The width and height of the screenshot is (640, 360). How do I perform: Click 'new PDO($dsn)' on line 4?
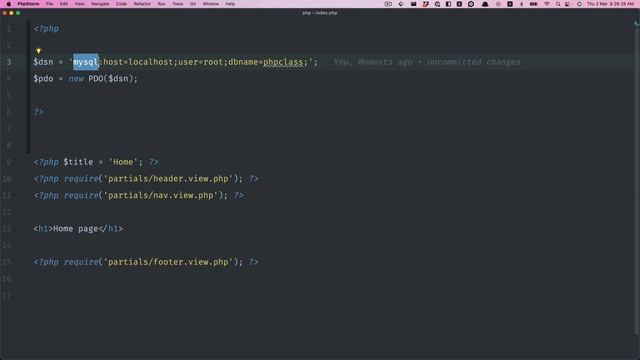pyautogui.click(x=102, y=79)
